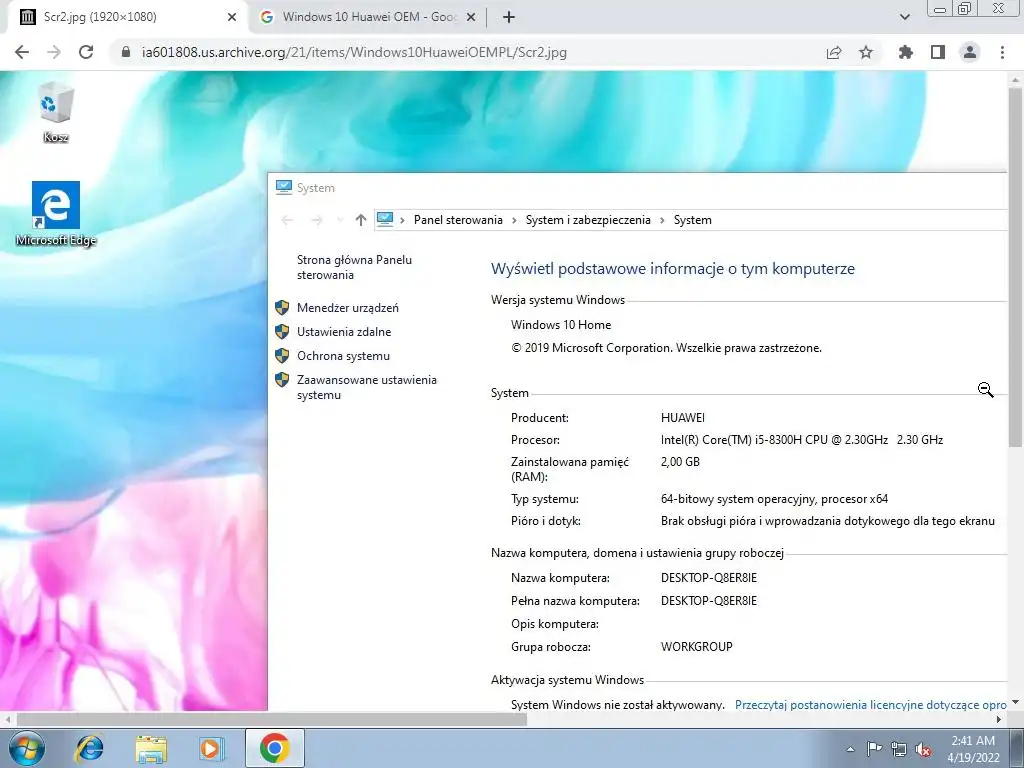This screenshot has width=1024, height=768.
Task: Close the Scr2.jpg tab
Action: 232,18
